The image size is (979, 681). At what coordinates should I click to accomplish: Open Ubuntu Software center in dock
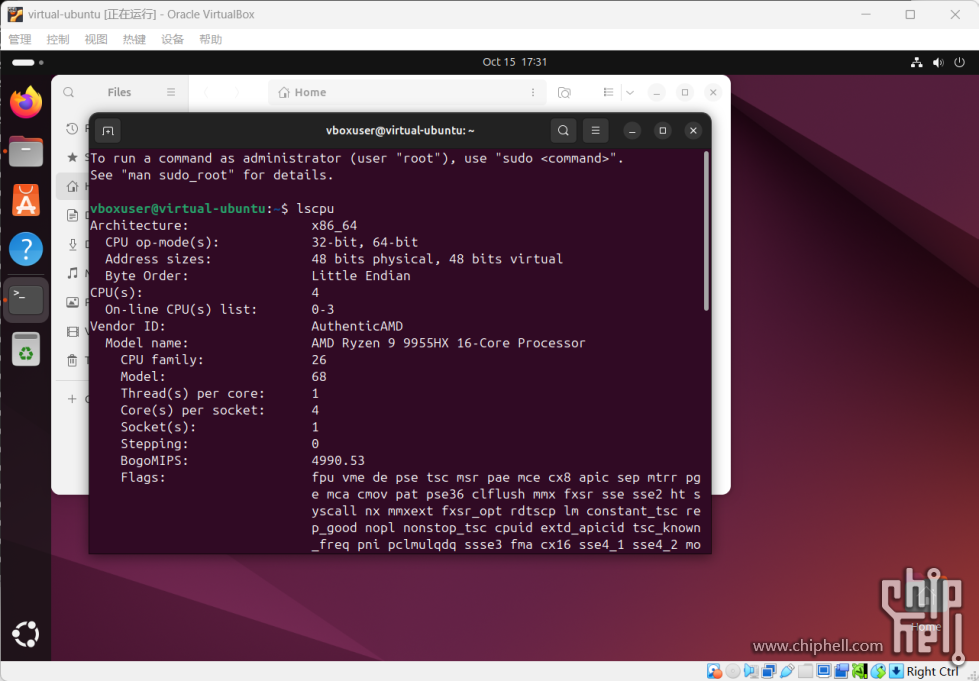26,200
